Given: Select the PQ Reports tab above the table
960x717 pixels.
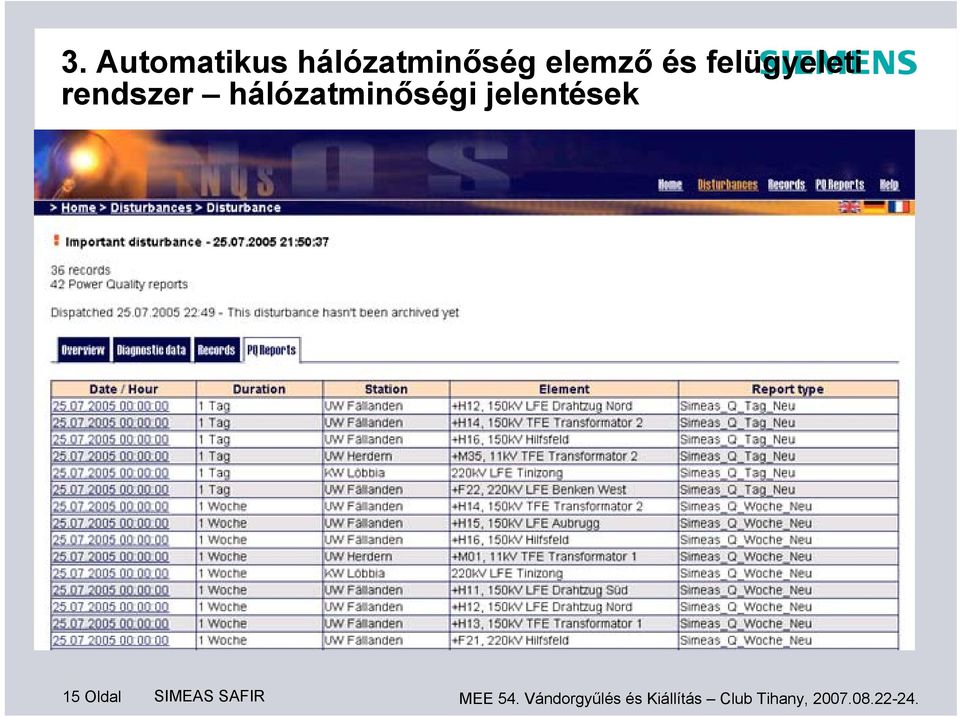Looking at the screenshot, I should click(271, 350).
